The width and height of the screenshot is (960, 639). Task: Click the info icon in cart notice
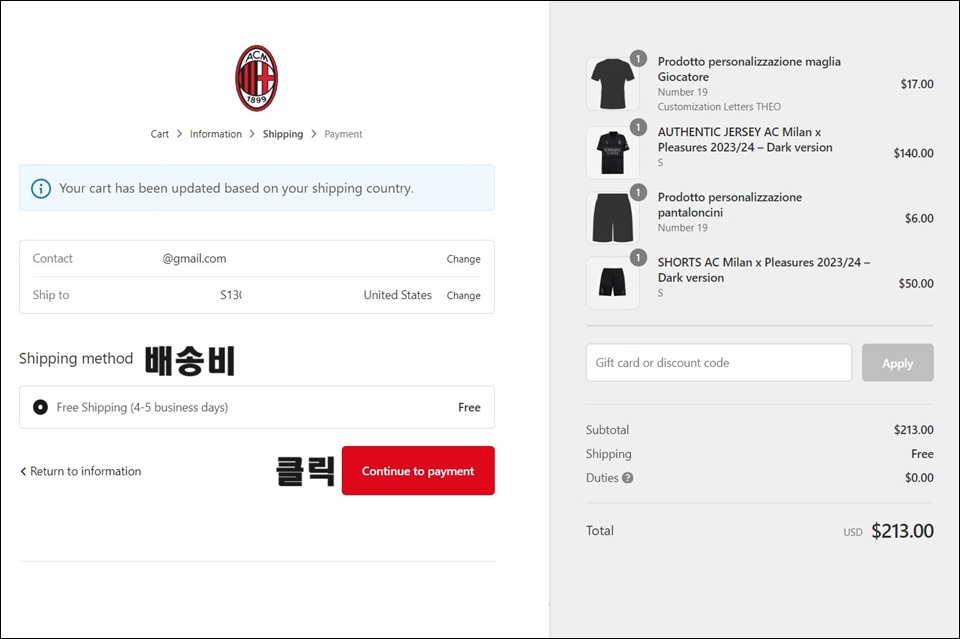[x=41, y=189]
